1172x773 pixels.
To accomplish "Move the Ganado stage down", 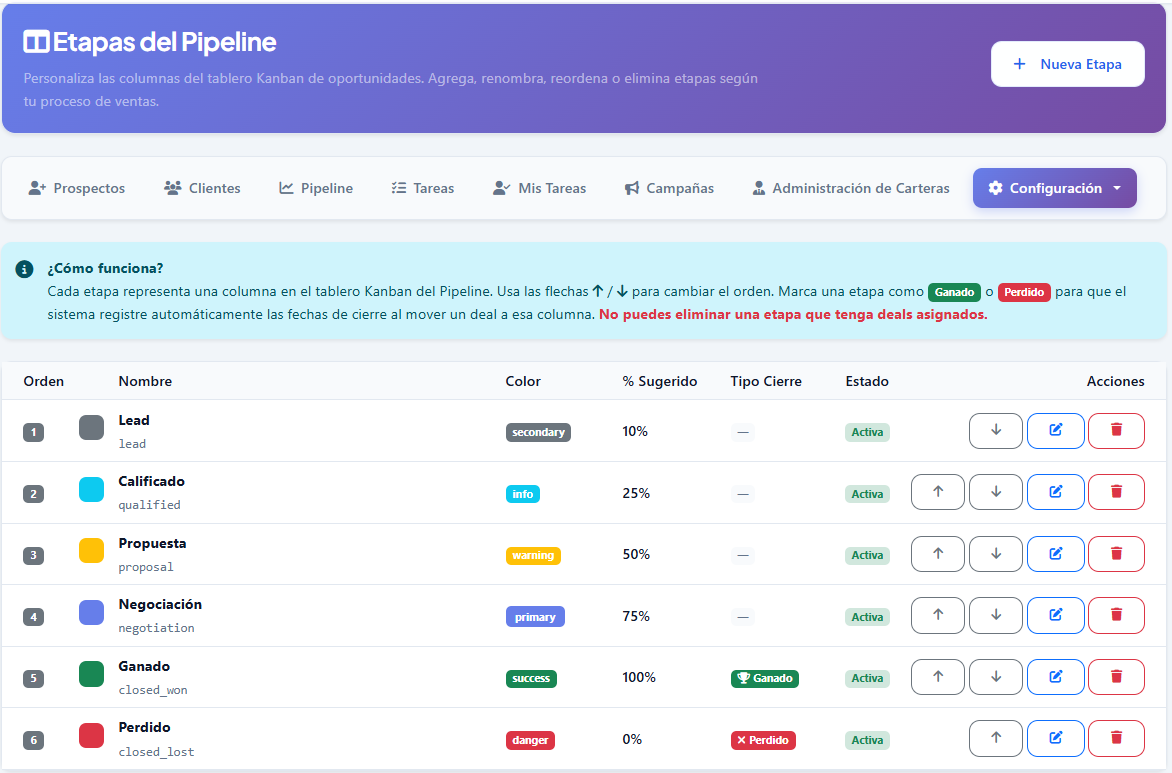I will point(996,677).
